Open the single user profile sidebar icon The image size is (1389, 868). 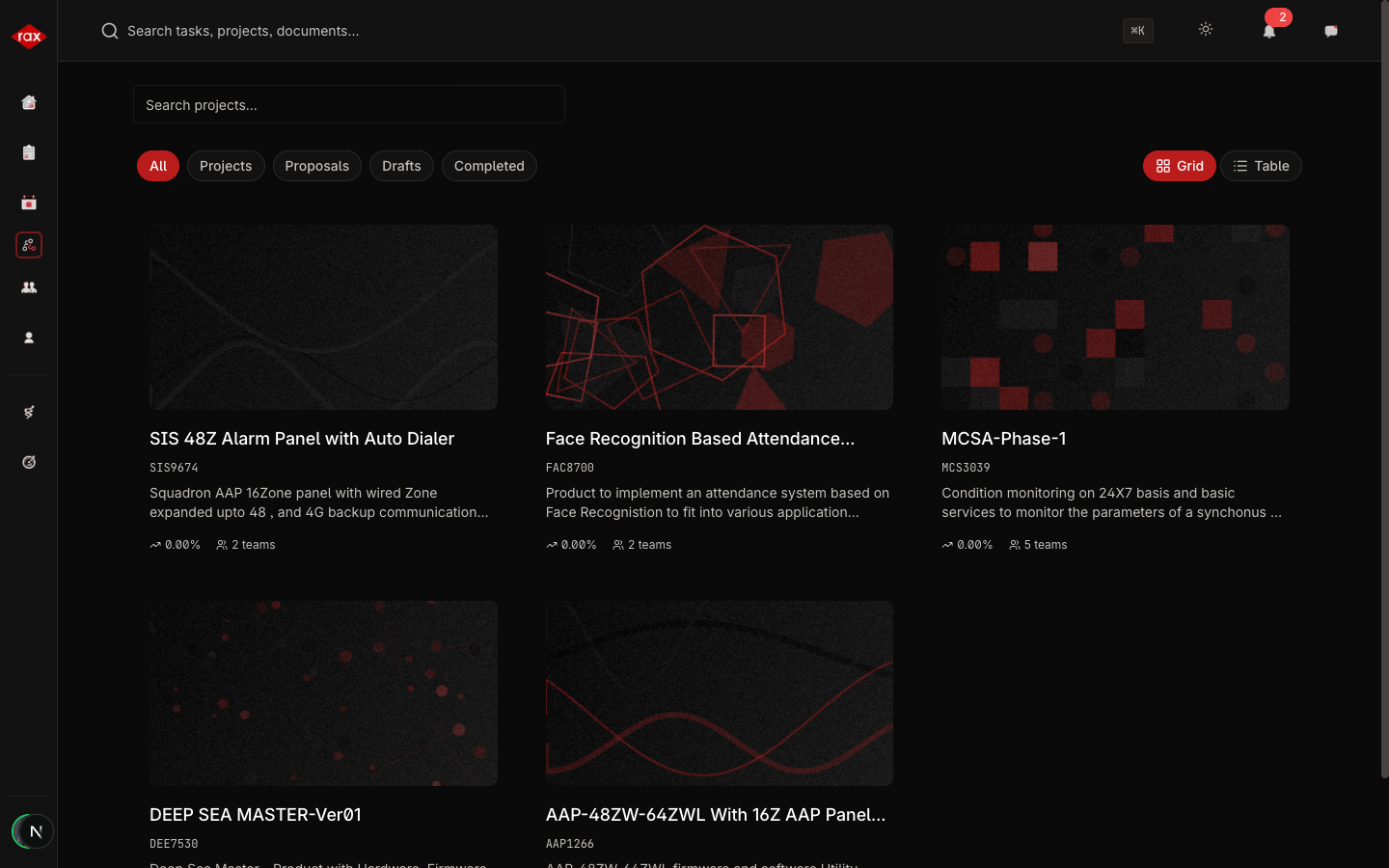[x=29, y=338]
